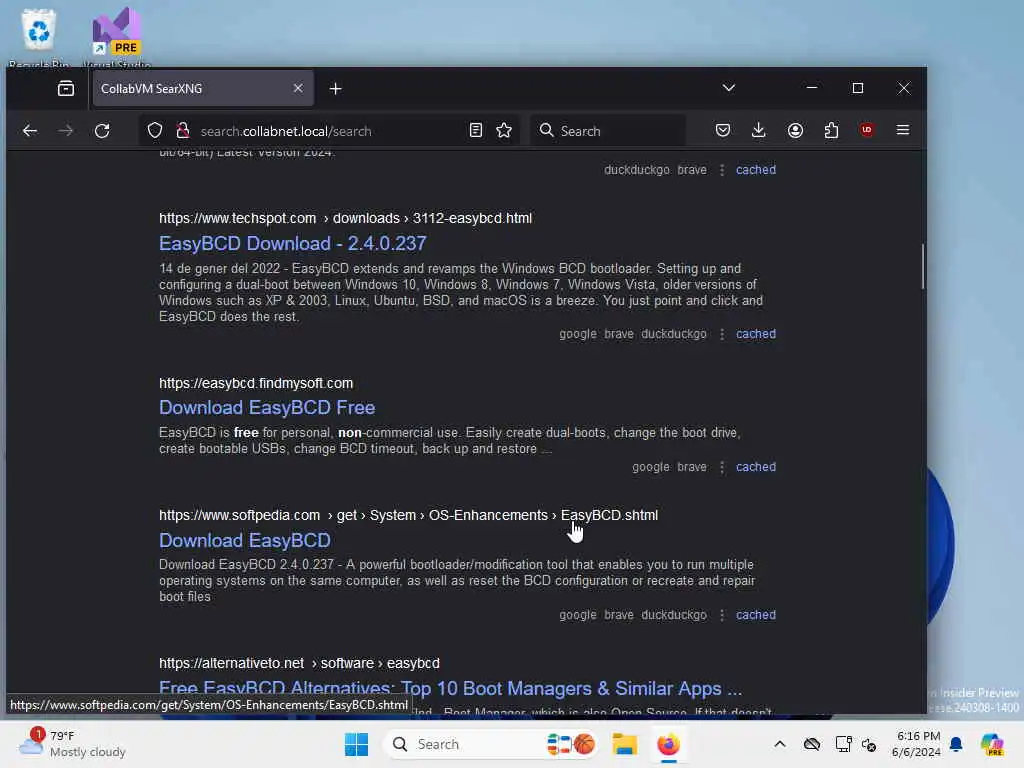Open Windows Start menu
This screenshot has width=1024, height=768.
[x=357, y=744]
